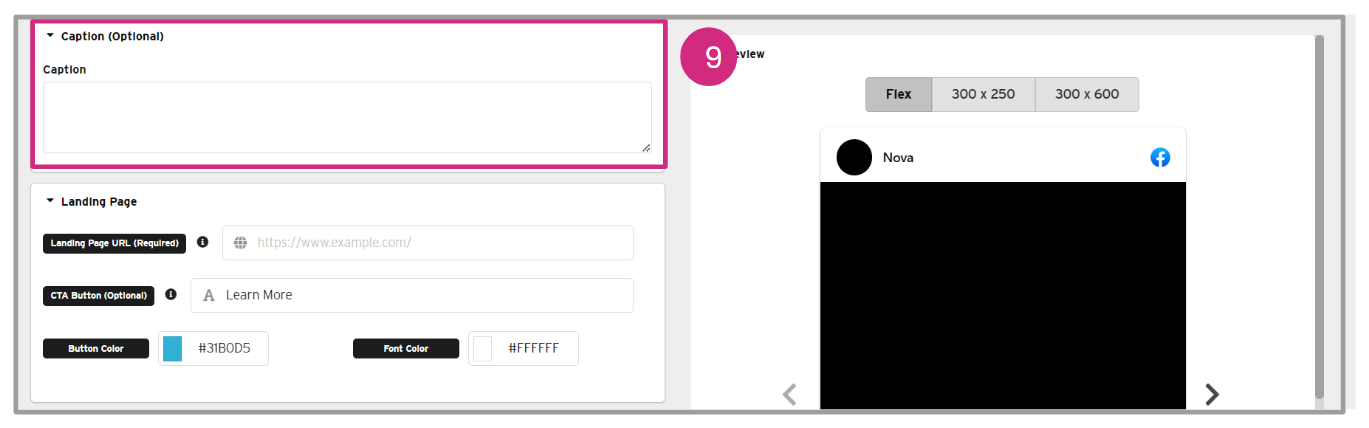Click the info icon beside CTA Button
The width and height of the screenshot is (1369, 428).
point(171,295)
